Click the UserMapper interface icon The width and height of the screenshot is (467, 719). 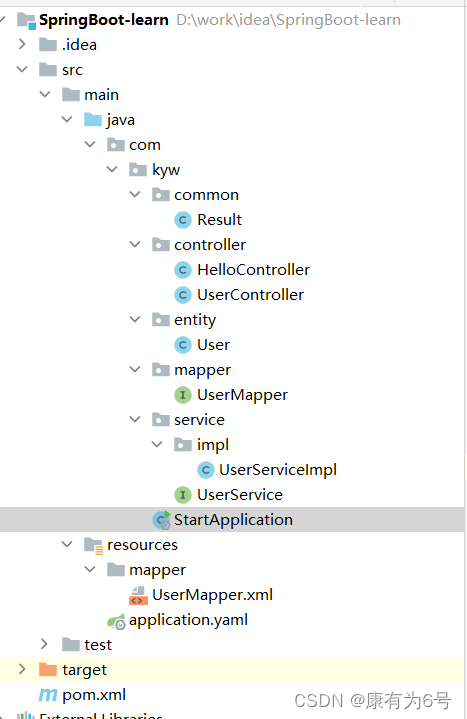coord(183,395)
